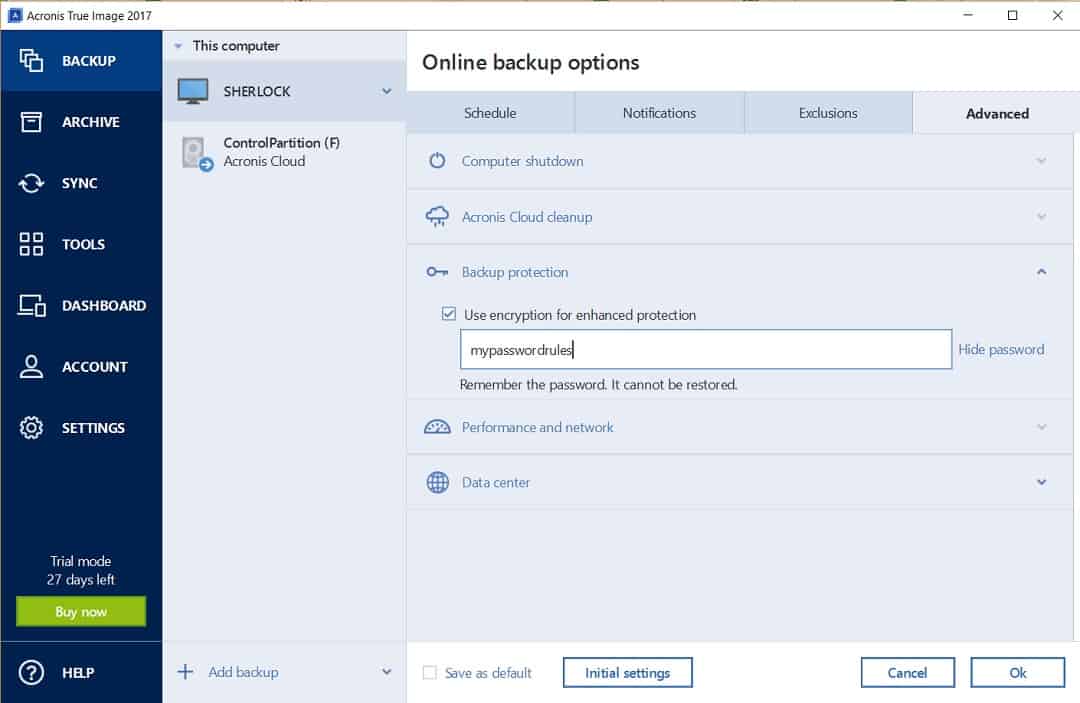
Task: Click the Acronis app logo in title bar
Action: click(x=14, y=15)
